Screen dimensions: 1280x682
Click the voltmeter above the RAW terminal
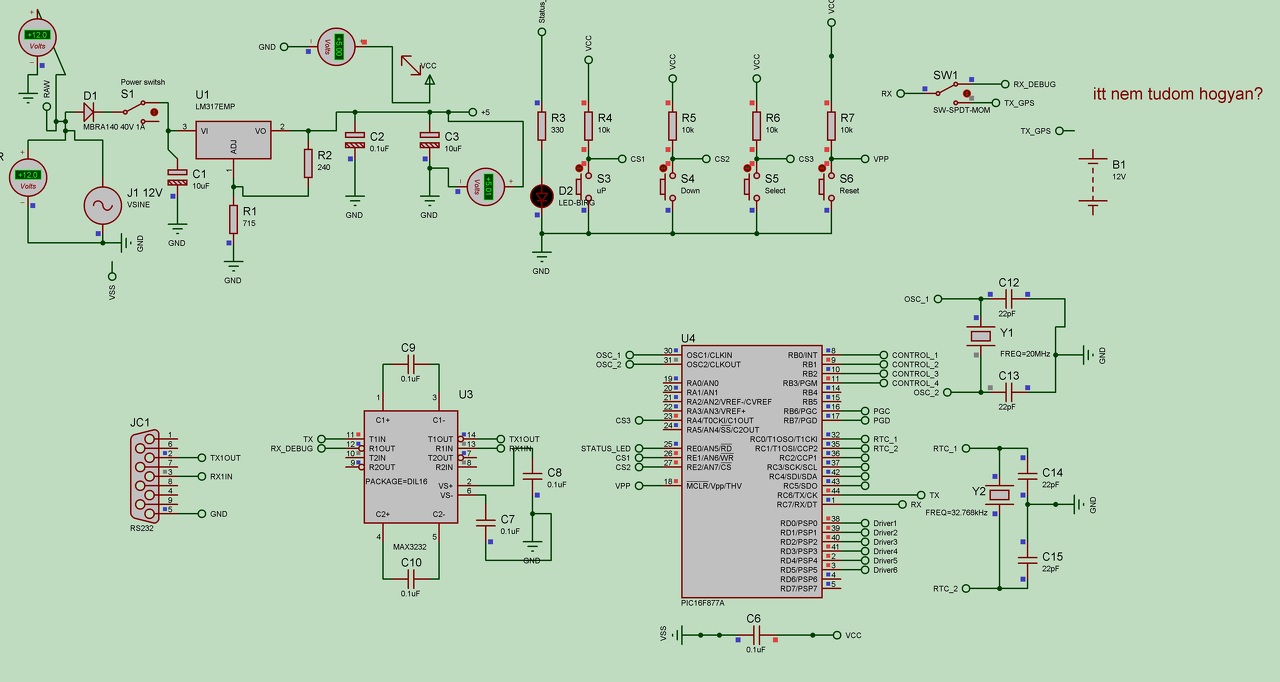[x=37, y=37]
